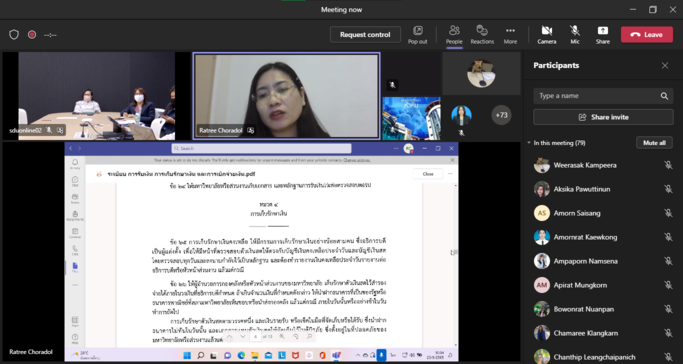Click Teams icon in shared Teams sidebar
Image resolution: width=683 pixels, height=364 pixels.
coord(75,198)
